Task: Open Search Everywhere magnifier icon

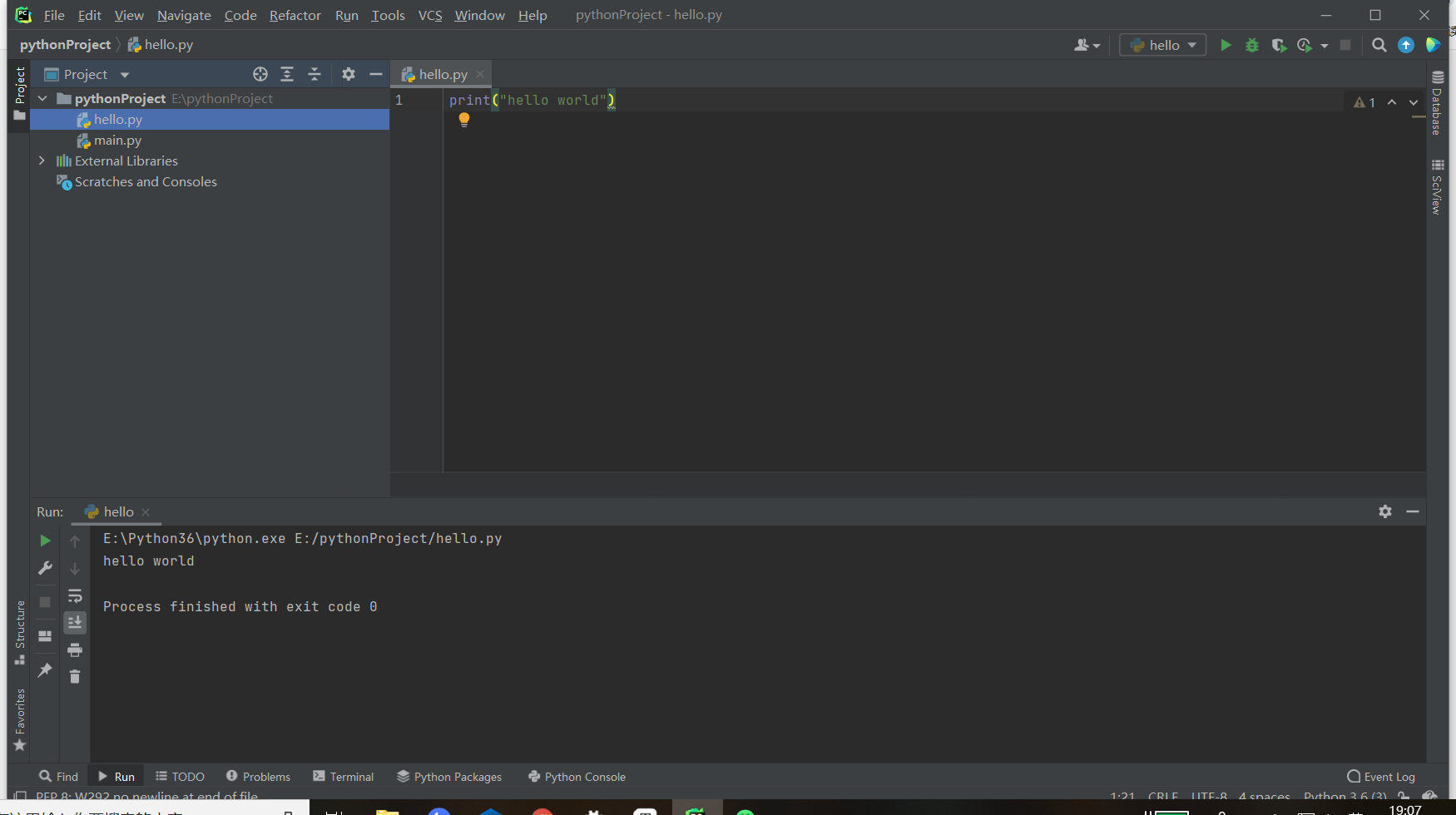Action: (1379, 45)
